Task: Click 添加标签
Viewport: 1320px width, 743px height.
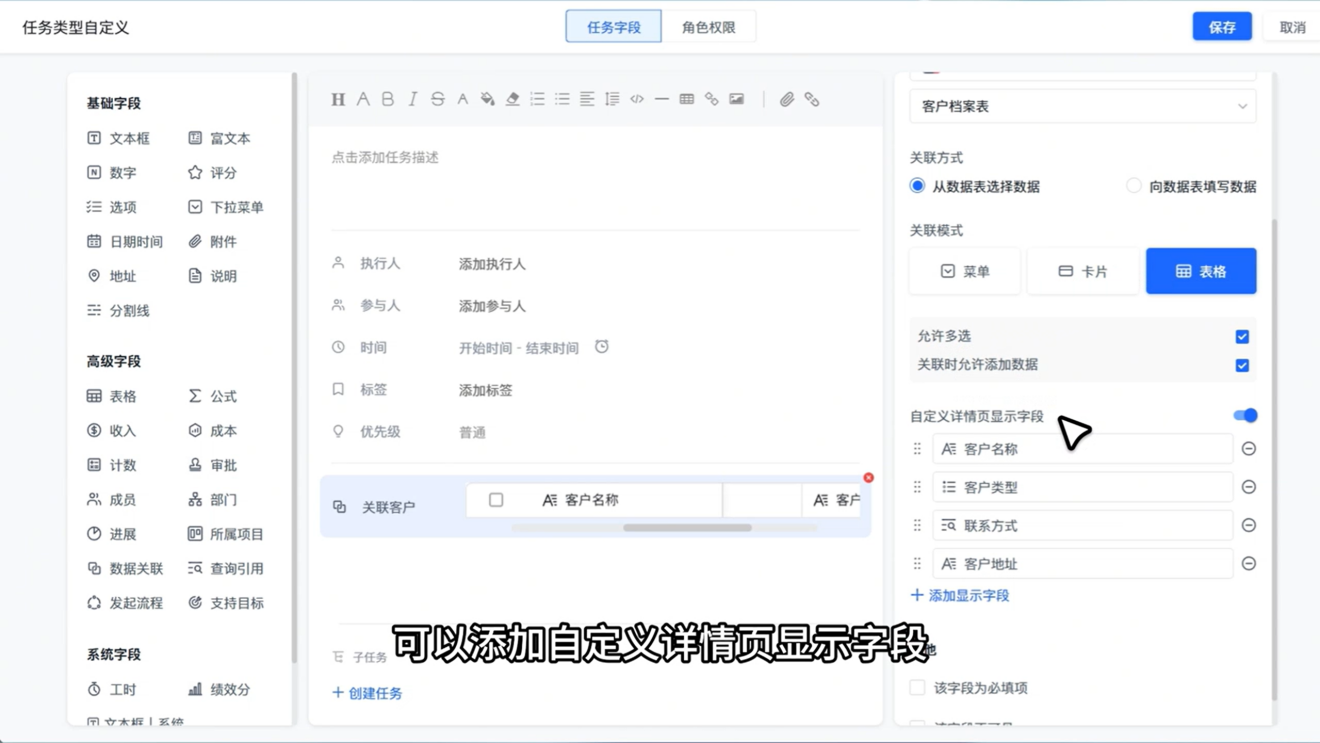Action: (x=485, y=390)
